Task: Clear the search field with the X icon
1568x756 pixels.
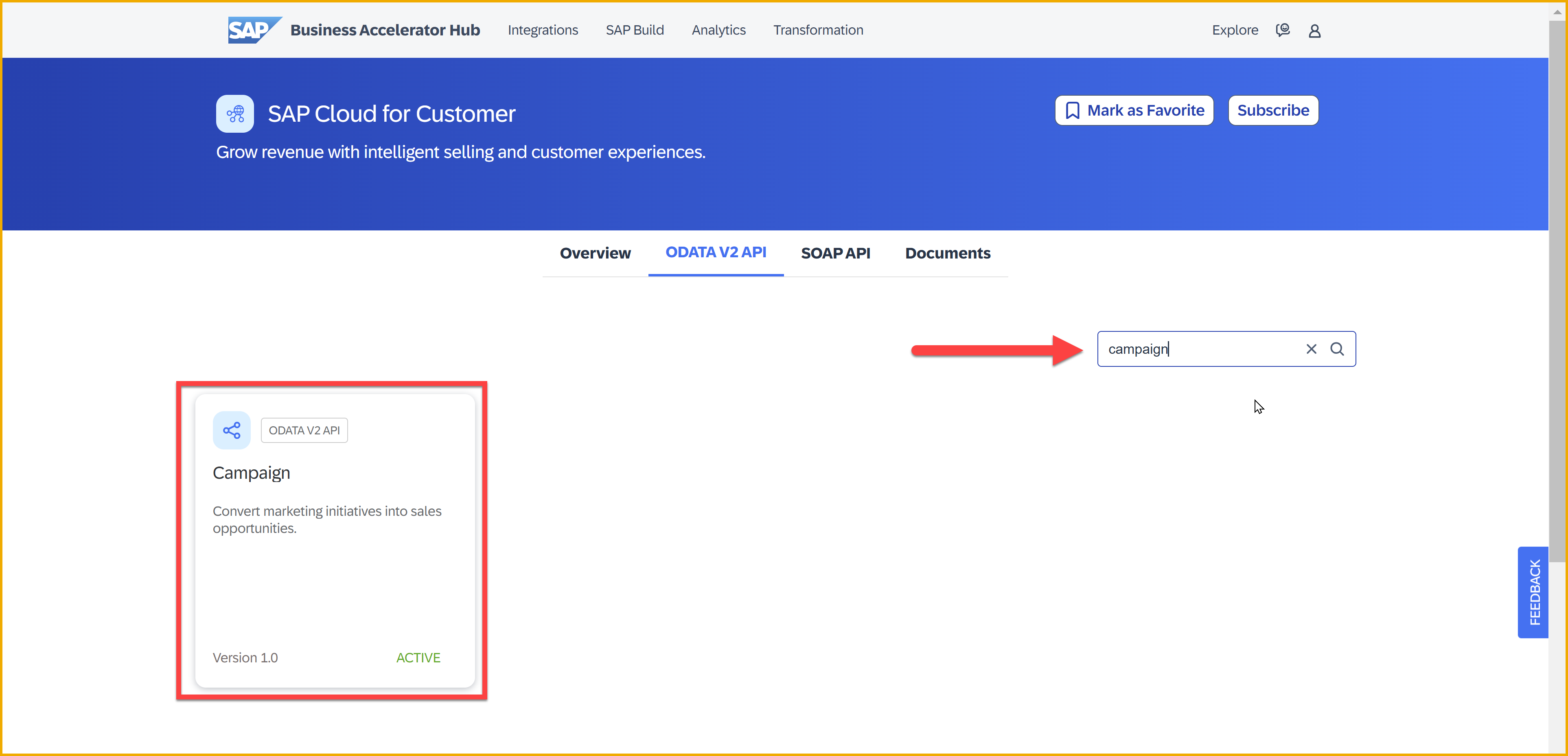Action: 1311,349
